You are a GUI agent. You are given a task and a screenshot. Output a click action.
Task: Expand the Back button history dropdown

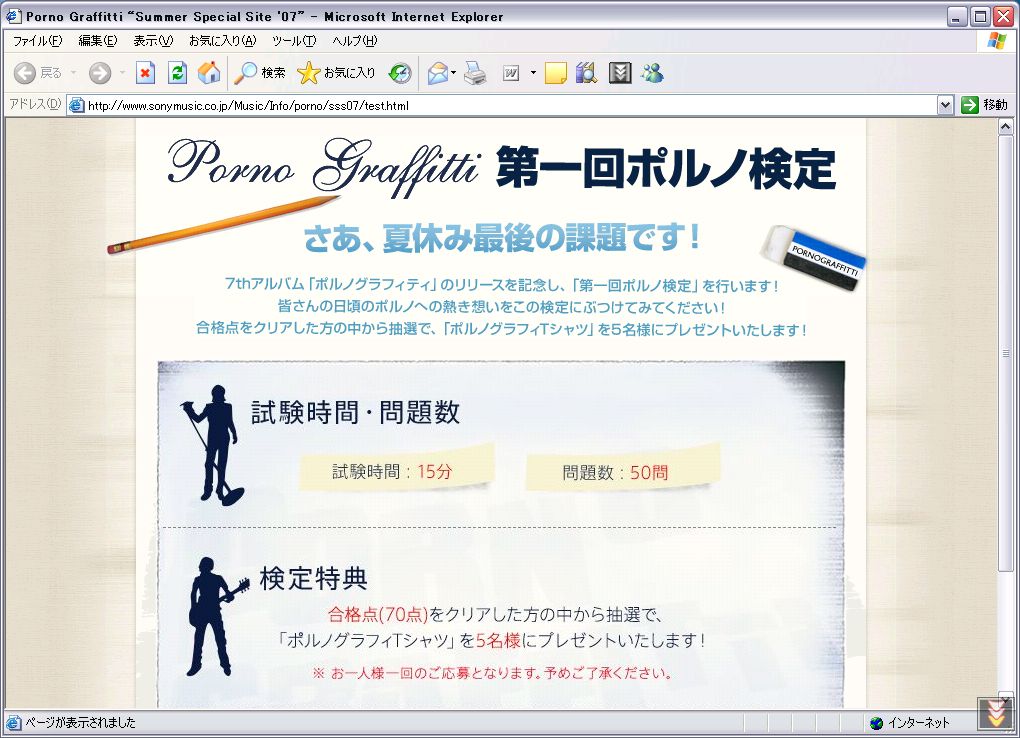74,73
